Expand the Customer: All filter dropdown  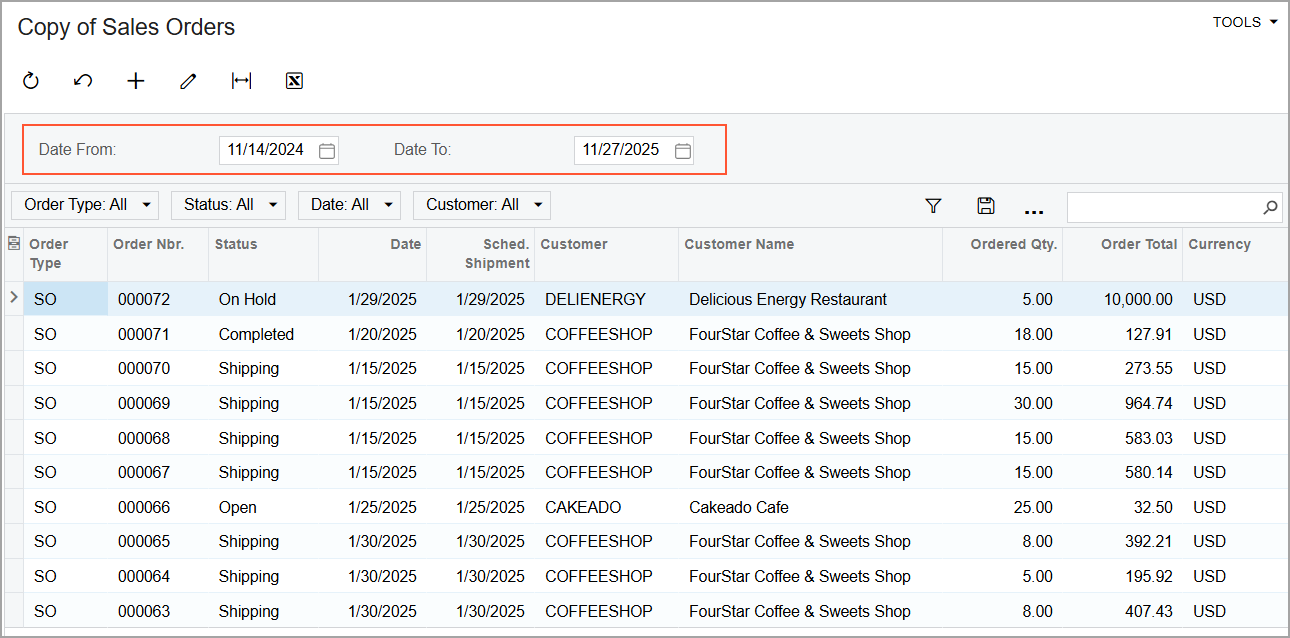[x=482, y=205]
